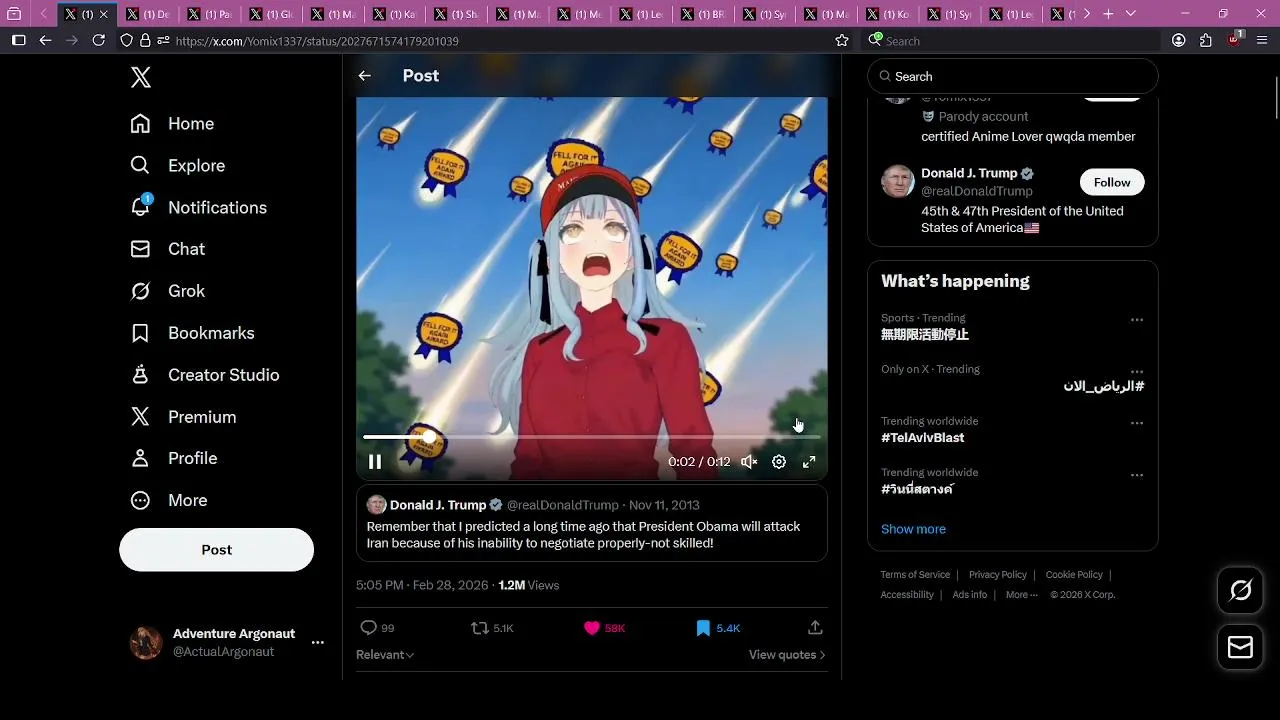This screenshot has width=1280, height=720.
Task: Open Terms of Service link
Action: pos(915,575)
